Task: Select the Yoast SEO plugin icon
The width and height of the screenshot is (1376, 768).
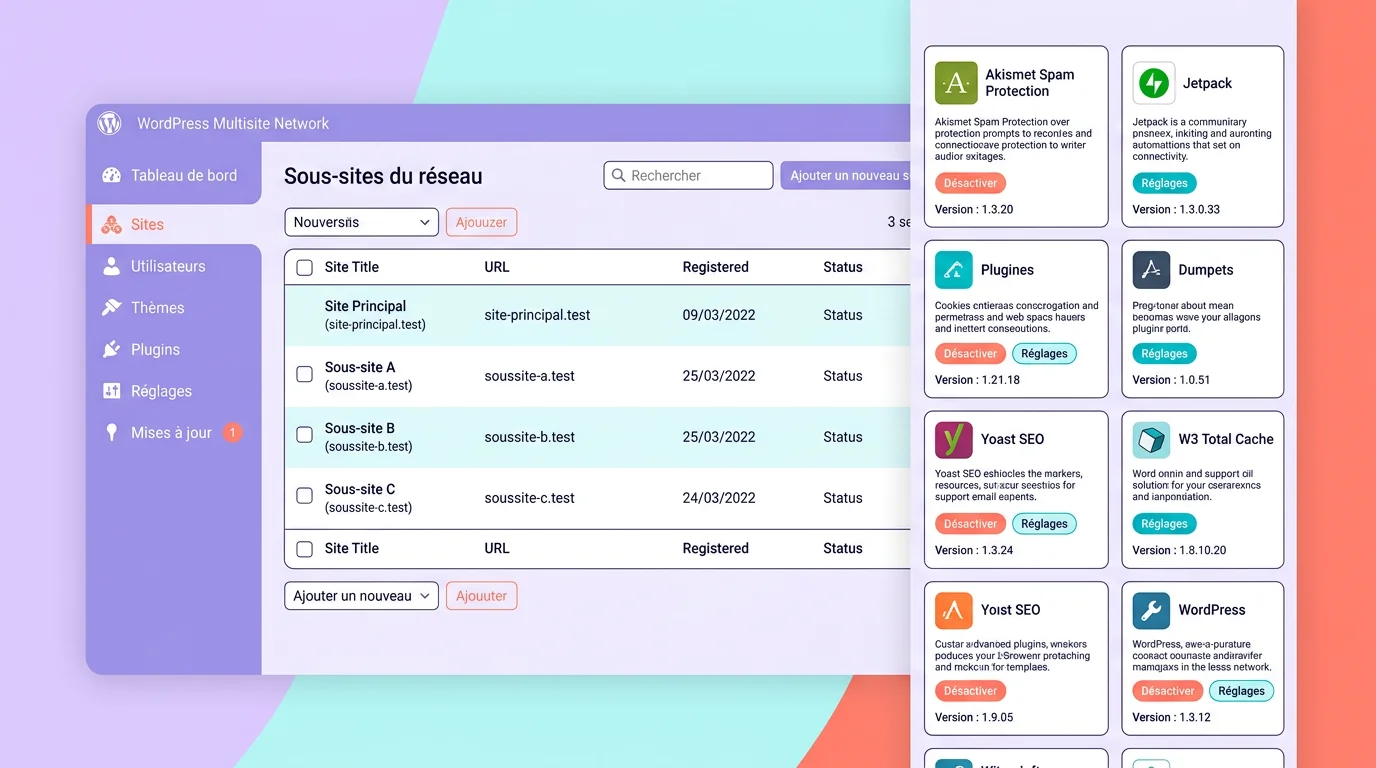Action: point(953,439)
